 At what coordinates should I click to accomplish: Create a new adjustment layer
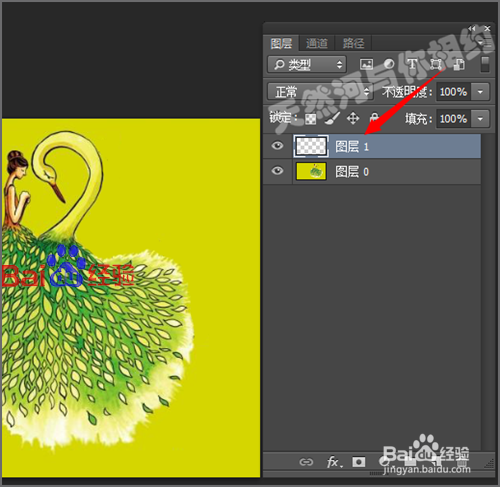coord(384,462)
